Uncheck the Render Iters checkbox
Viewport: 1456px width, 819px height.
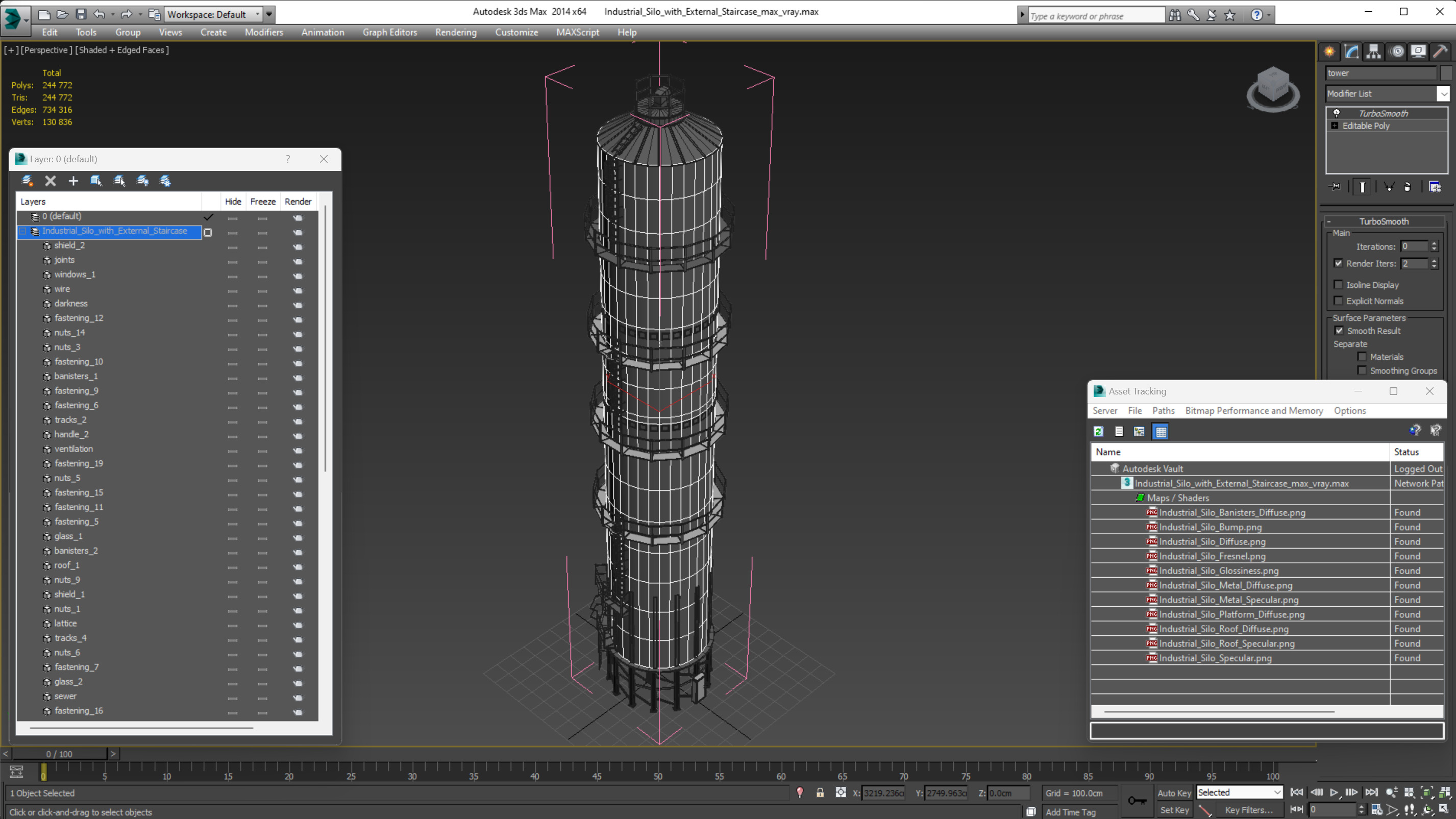(x=1338, y=263)
